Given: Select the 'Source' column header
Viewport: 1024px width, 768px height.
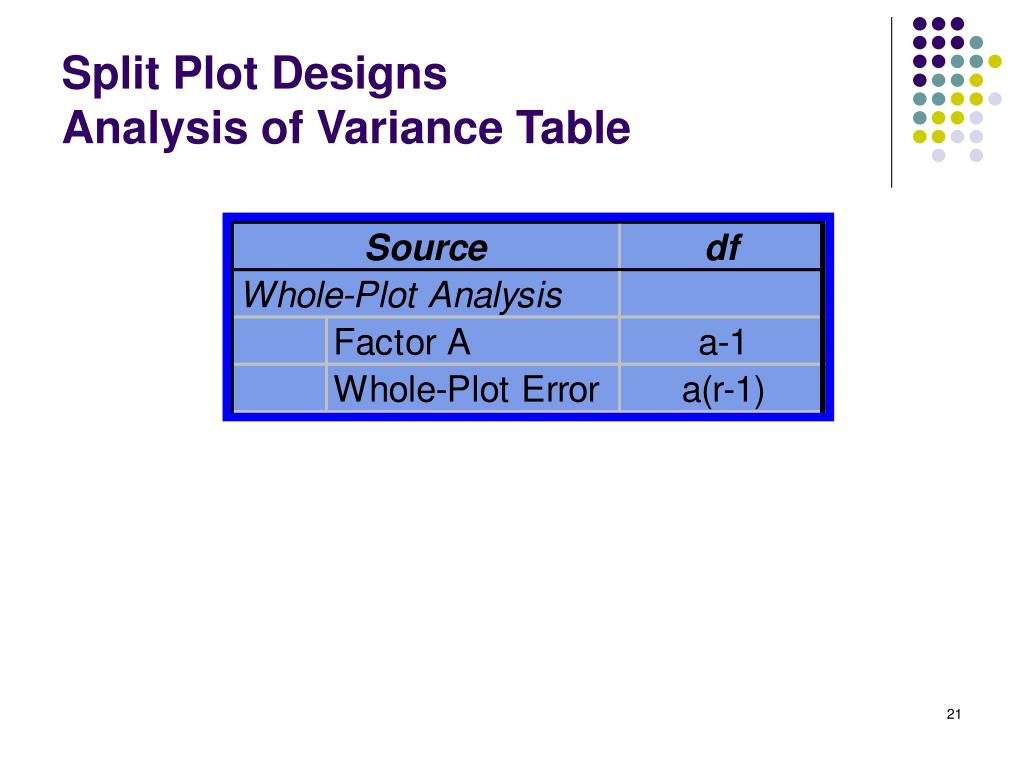Looking at the screenshot, I should 426,248.
